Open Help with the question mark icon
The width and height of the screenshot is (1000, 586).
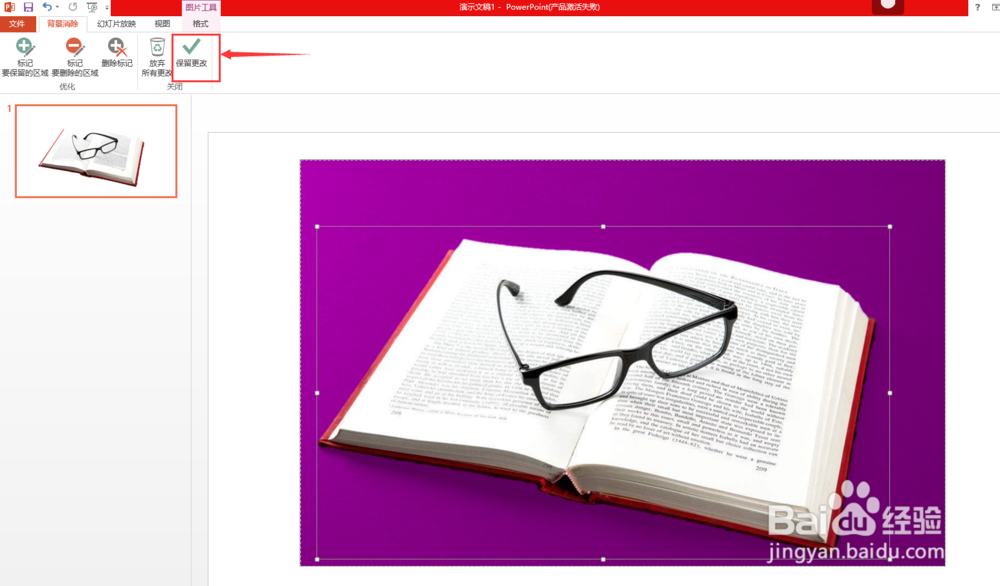point(977,7)
